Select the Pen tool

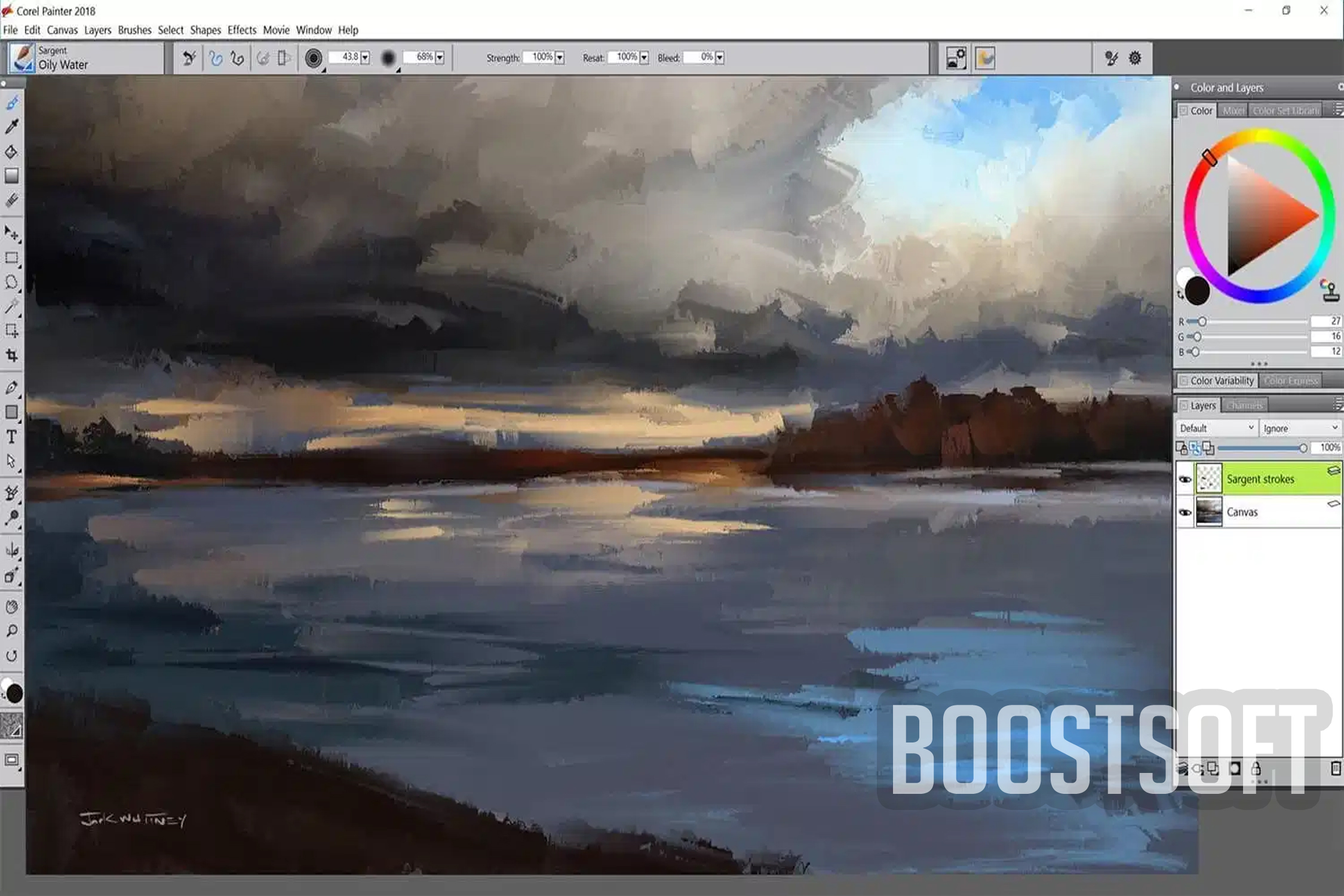[12, 387]
